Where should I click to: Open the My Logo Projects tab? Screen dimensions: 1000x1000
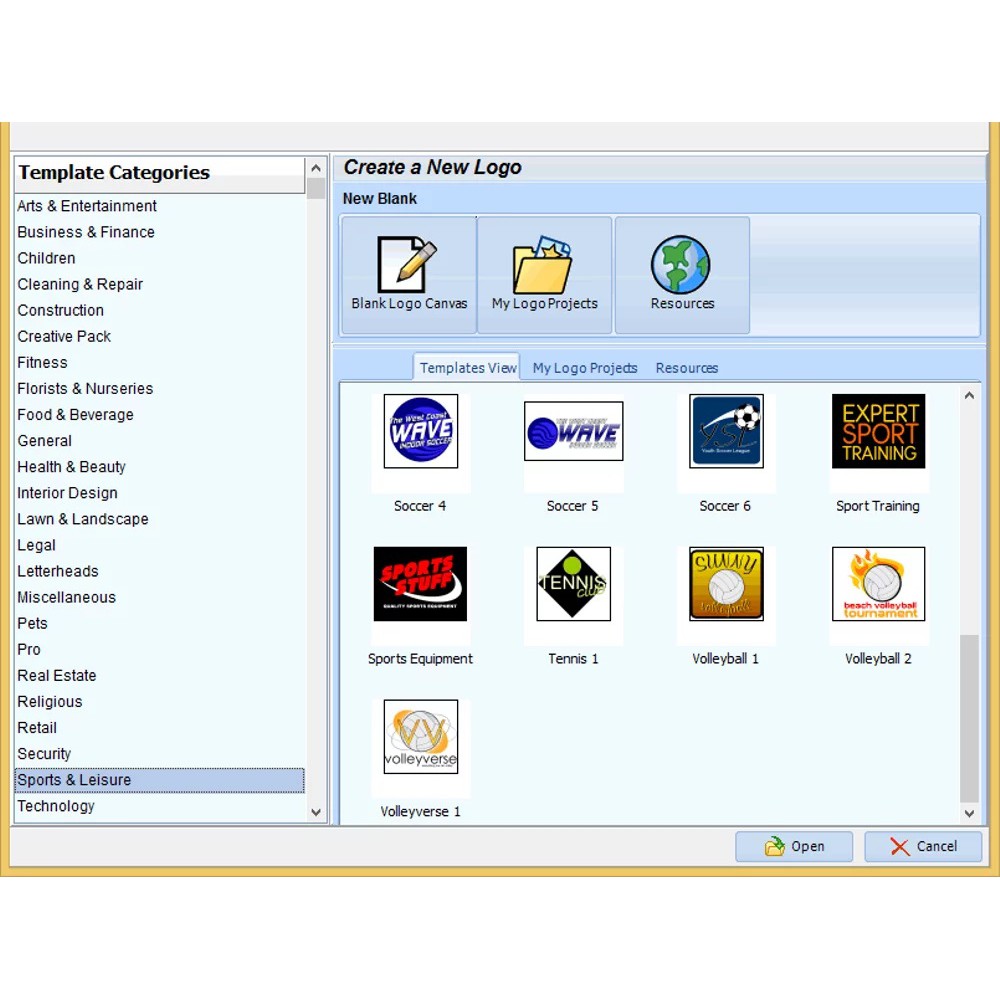click(585, 368)
